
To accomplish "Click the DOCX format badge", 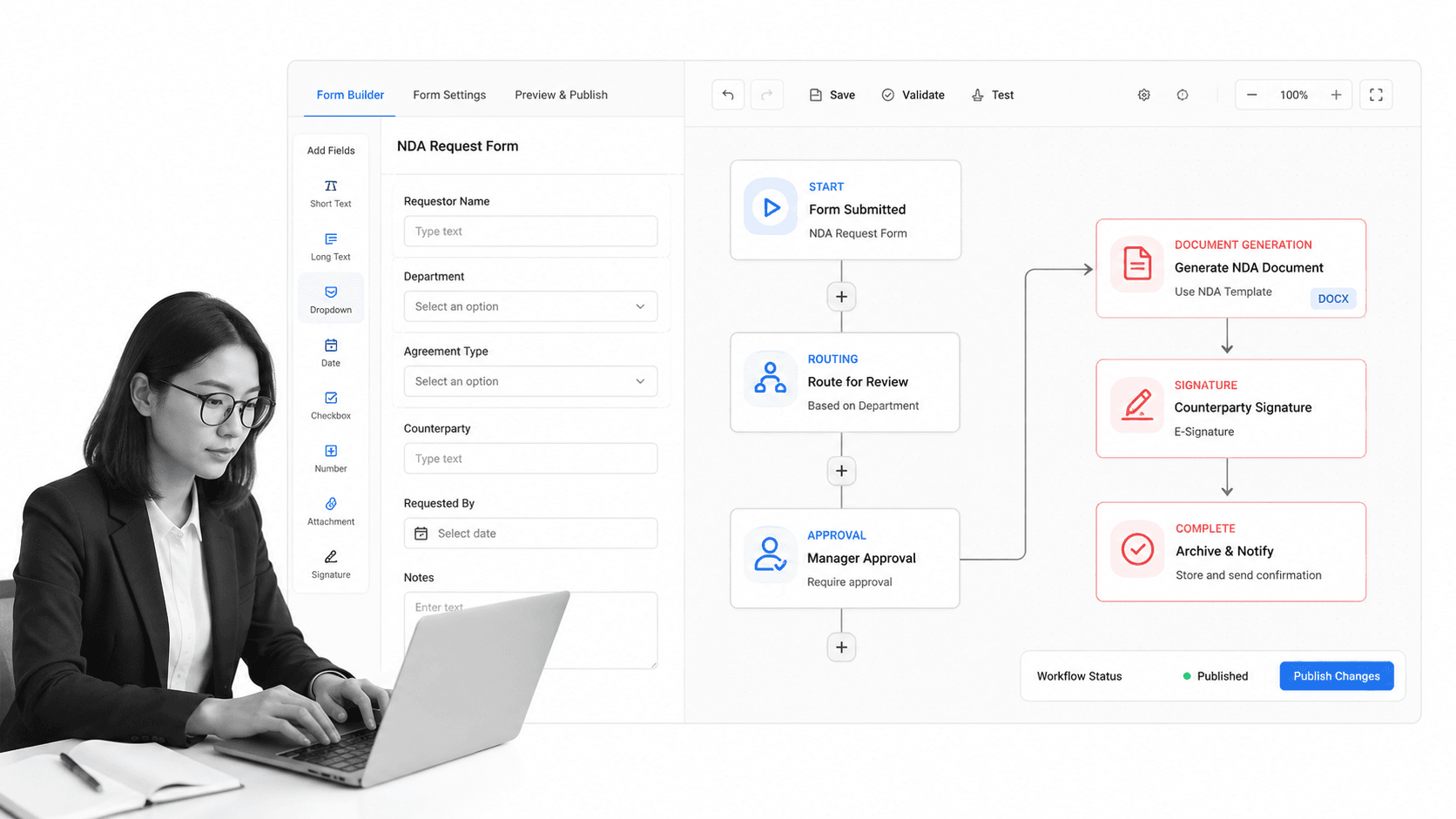I will tap(1332, 299).
